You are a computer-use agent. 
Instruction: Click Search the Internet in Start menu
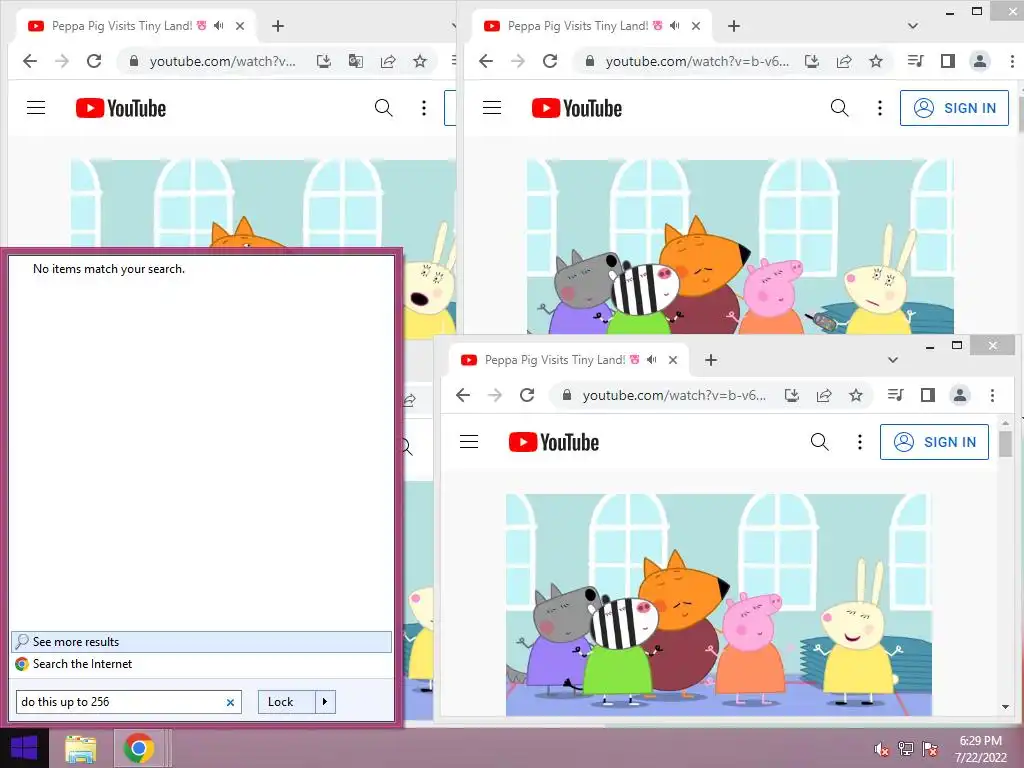click(201, 664)
